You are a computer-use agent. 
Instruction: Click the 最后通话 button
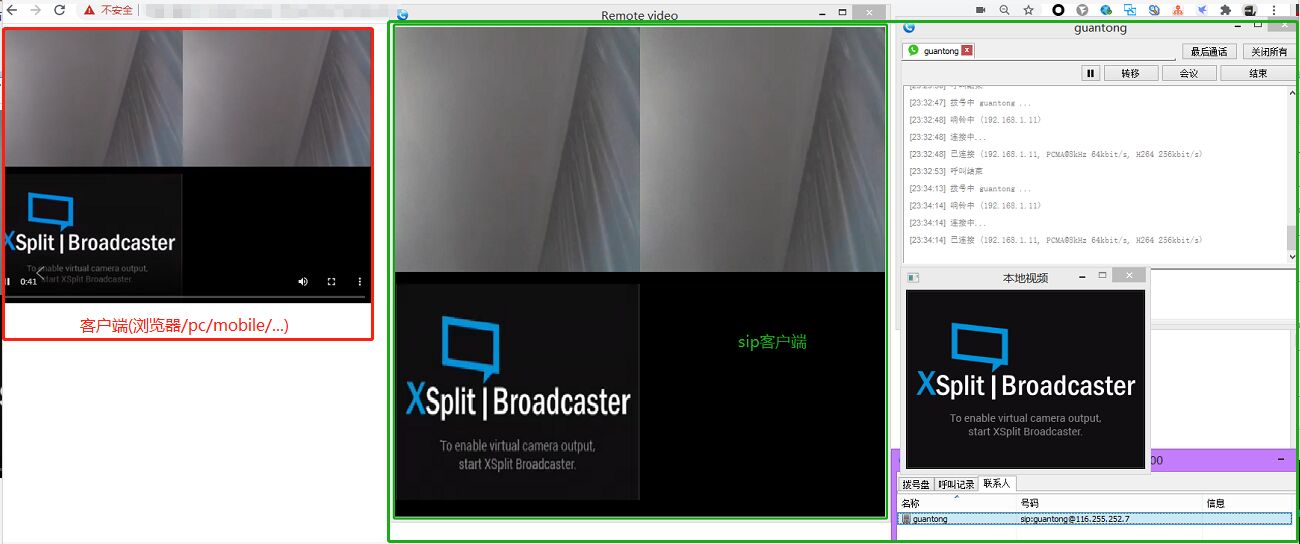1209,51
